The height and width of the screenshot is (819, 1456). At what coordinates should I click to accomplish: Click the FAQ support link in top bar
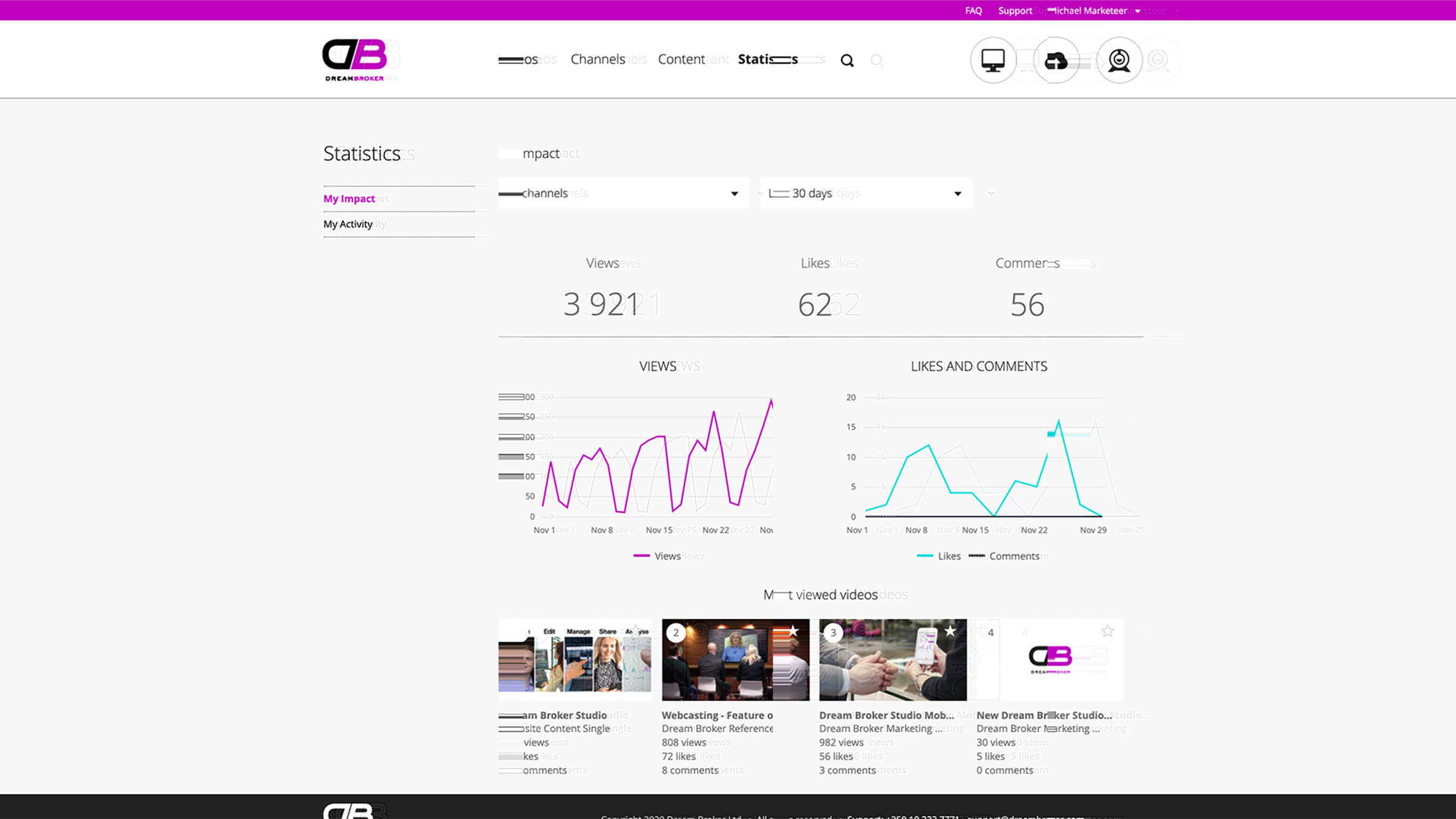pyautogui.click(x=974, y=10)
